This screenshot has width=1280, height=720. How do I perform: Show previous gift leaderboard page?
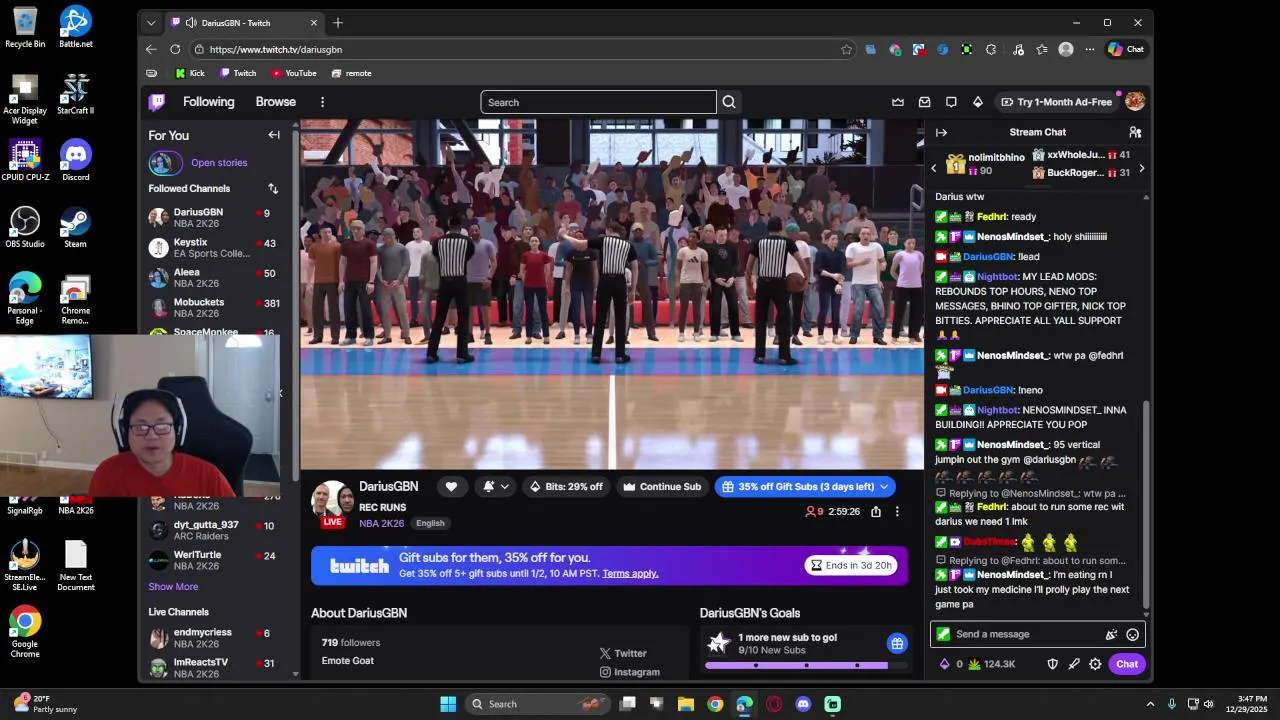point(934,169)
